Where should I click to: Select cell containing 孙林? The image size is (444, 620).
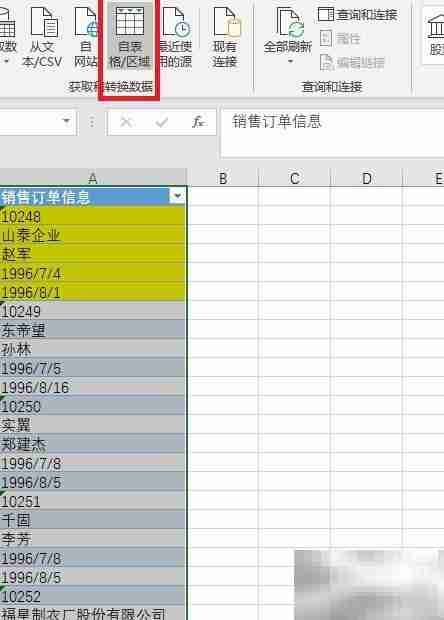pyautogui.click(x=93, y=349)
